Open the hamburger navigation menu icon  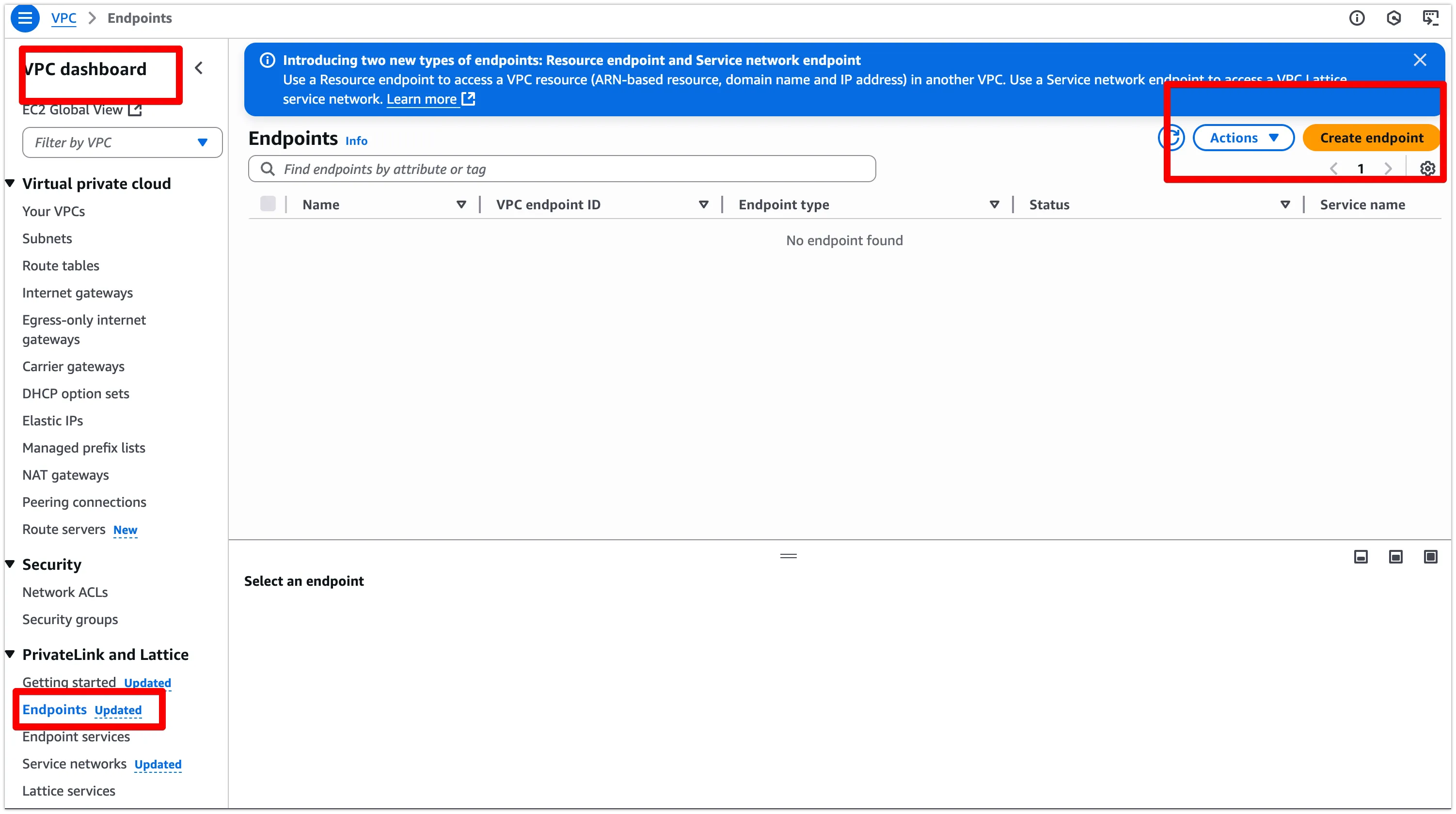click(25, 18)
